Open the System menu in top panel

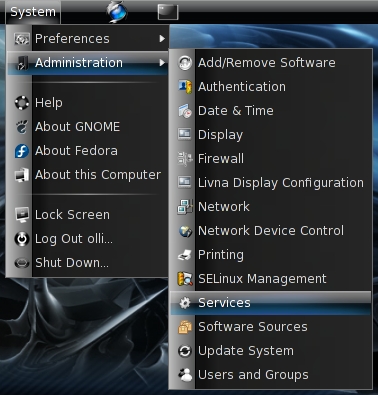33,12
